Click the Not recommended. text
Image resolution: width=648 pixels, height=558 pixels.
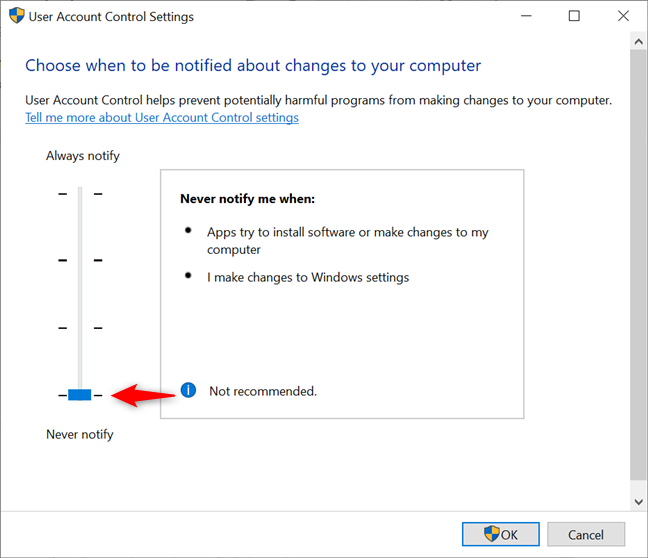click(x=263, y=391)
